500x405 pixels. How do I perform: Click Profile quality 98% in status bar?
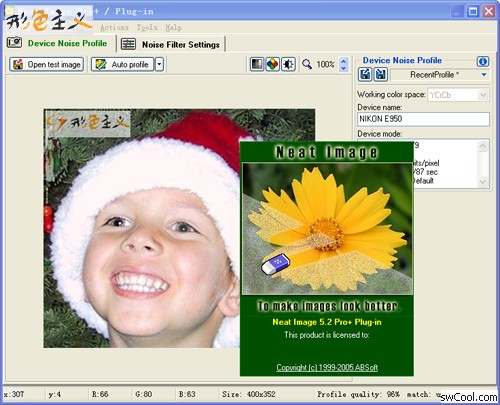pos(358,394)
